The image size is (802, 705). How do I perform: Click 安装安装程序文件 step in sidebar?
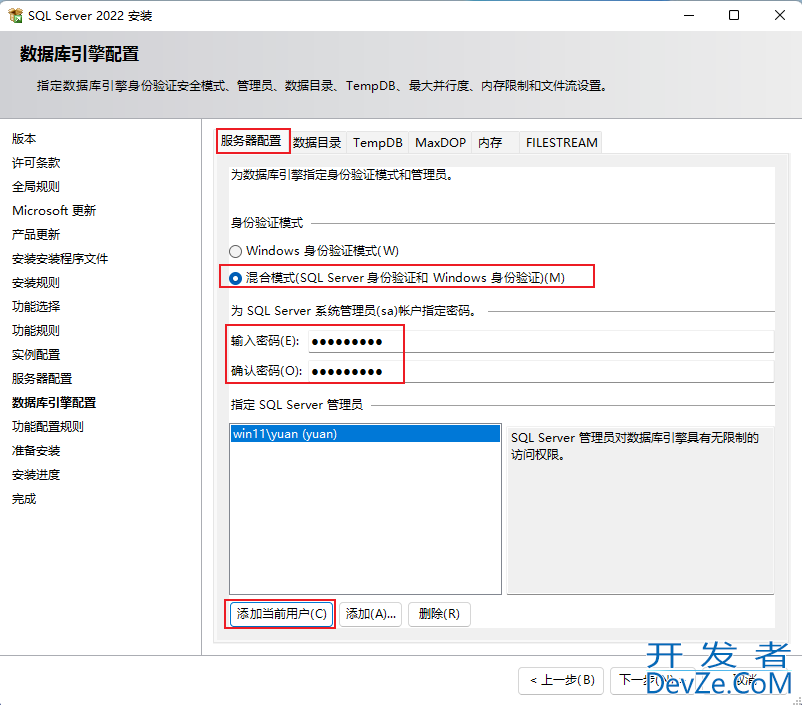(x=60, y=259)
